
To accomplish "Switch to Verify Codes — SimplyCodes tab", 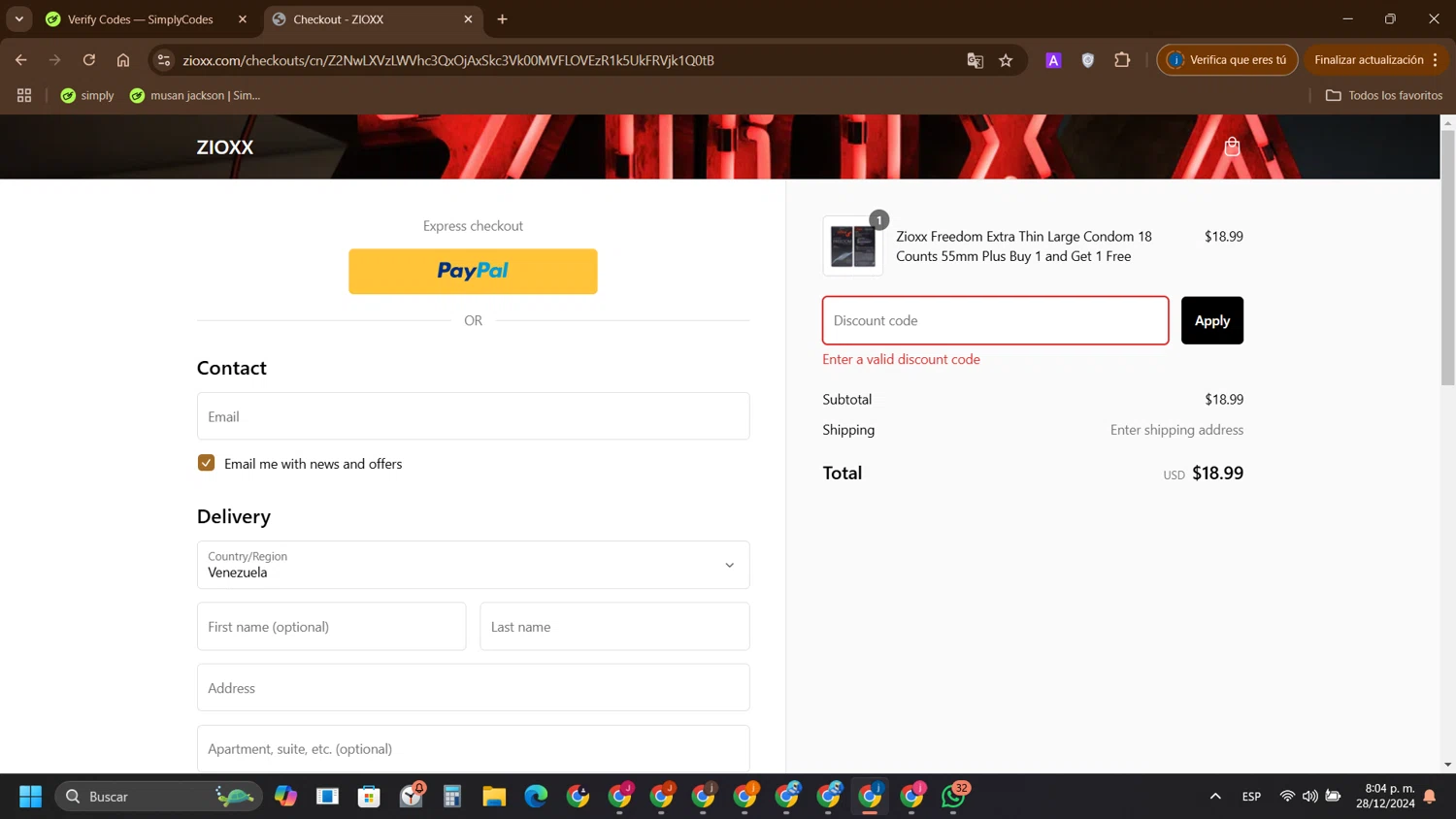I will pos(146,19).
